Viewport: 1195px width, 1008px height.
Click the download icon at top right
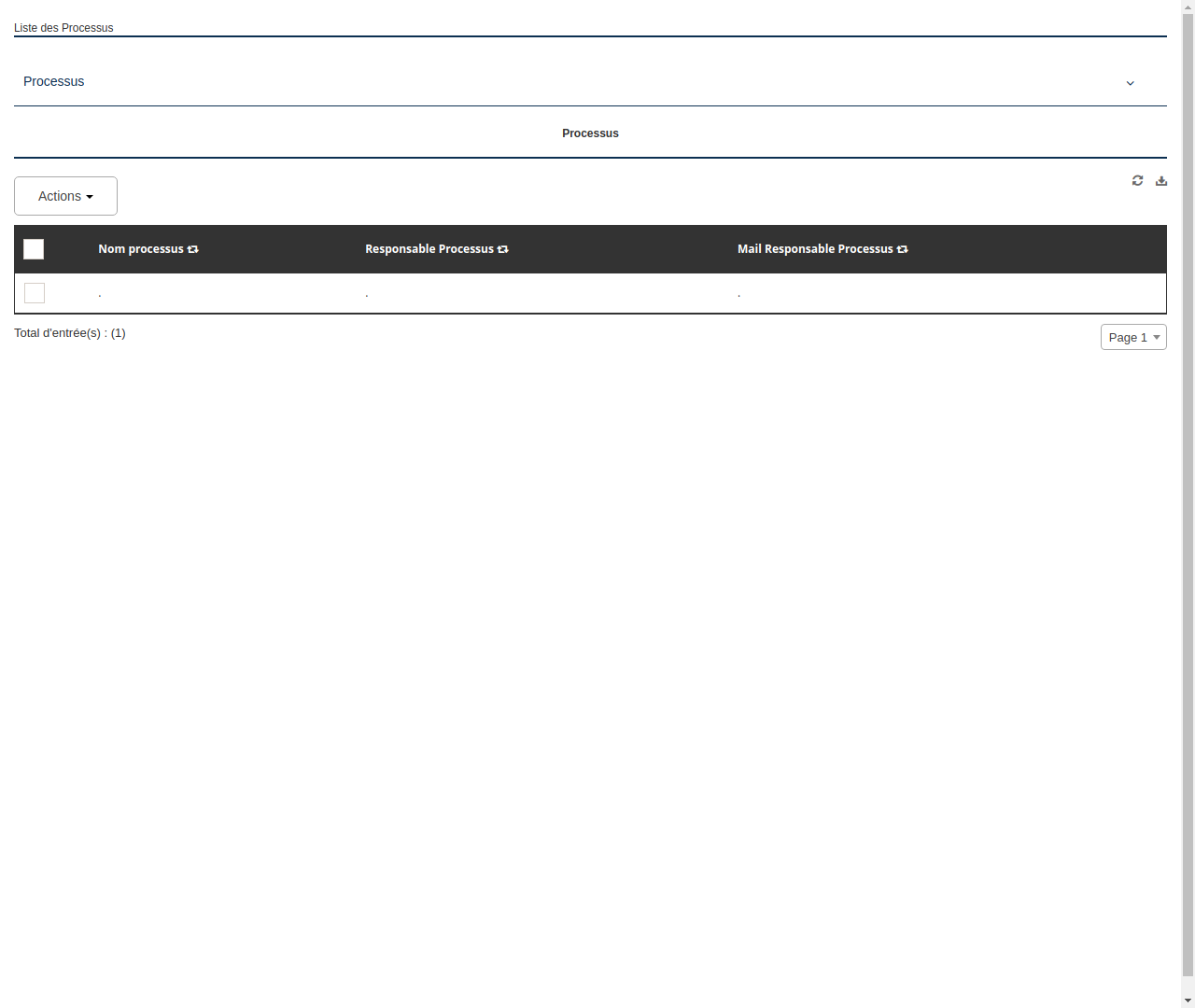coord(1161,180)
